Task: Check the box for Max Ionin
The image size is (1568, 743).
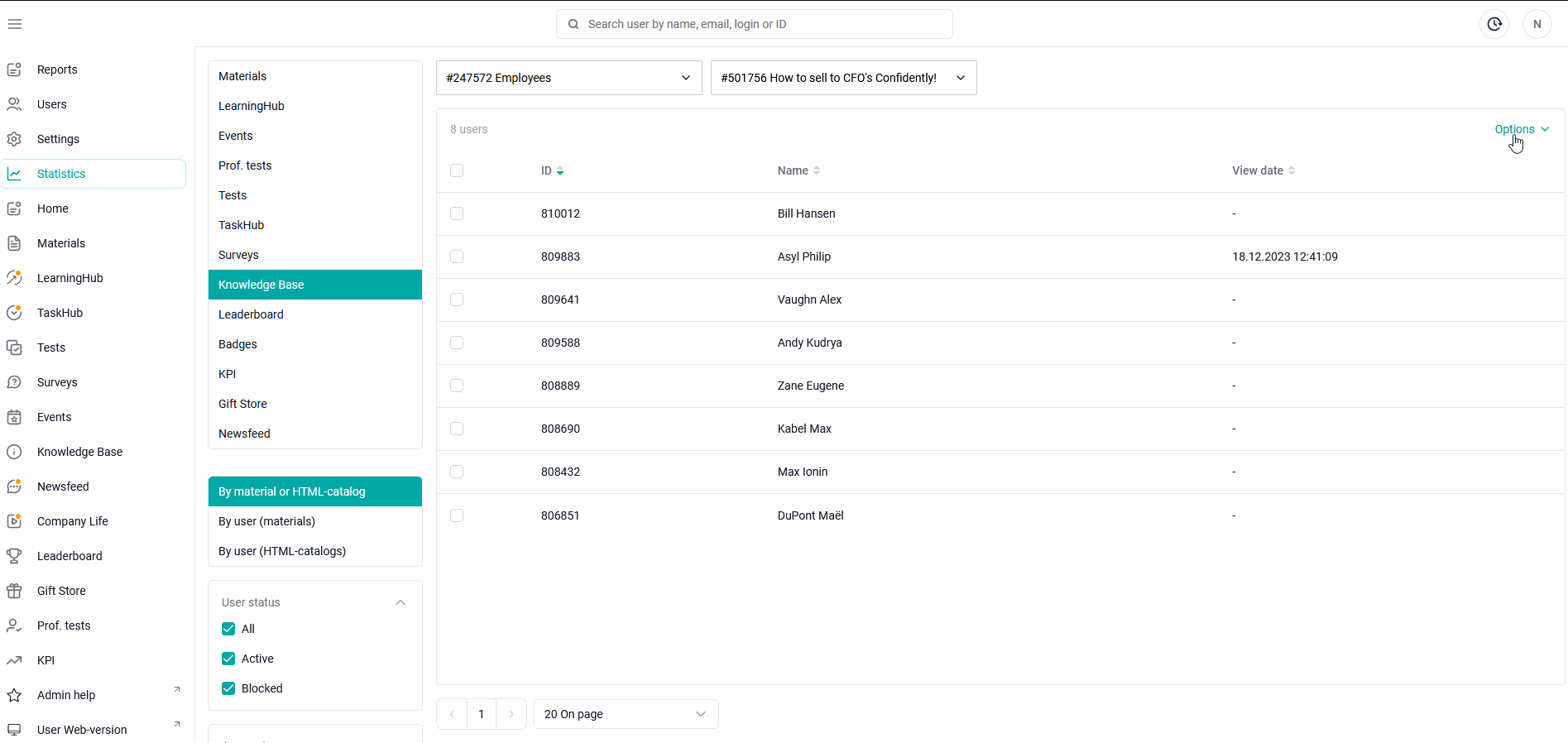Action: pos(457,472)
